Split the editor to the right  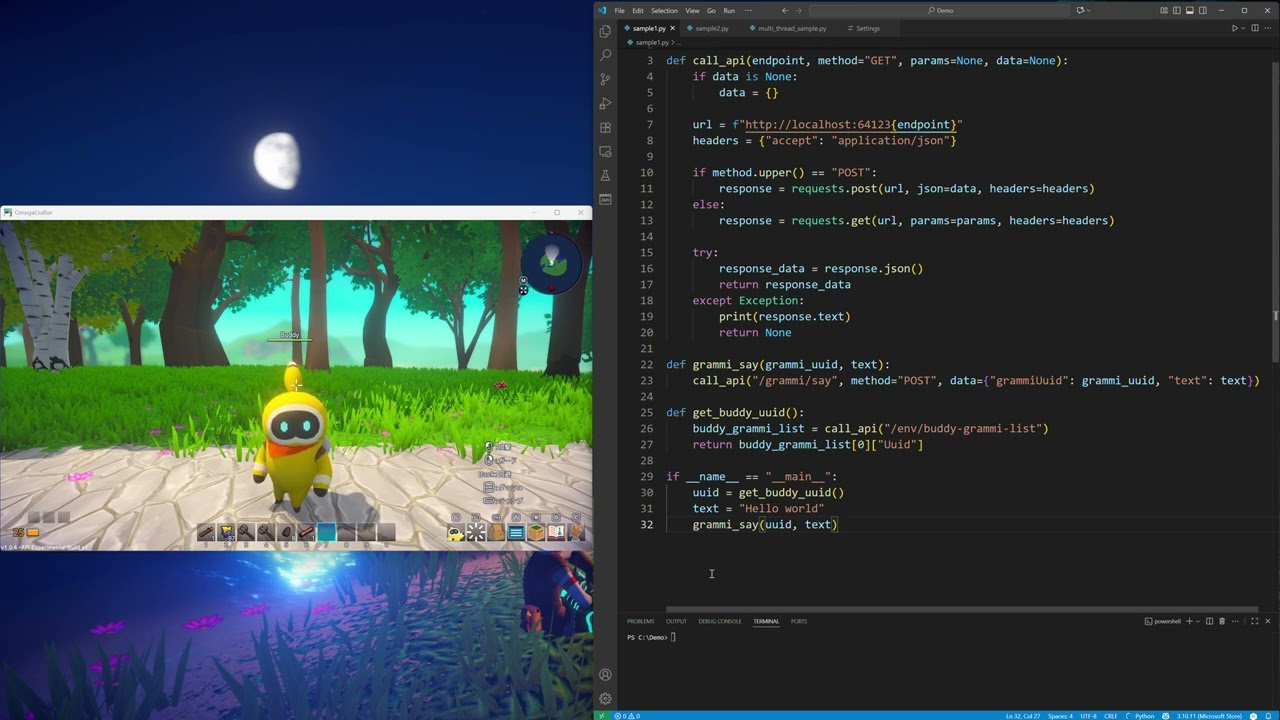1256,28
